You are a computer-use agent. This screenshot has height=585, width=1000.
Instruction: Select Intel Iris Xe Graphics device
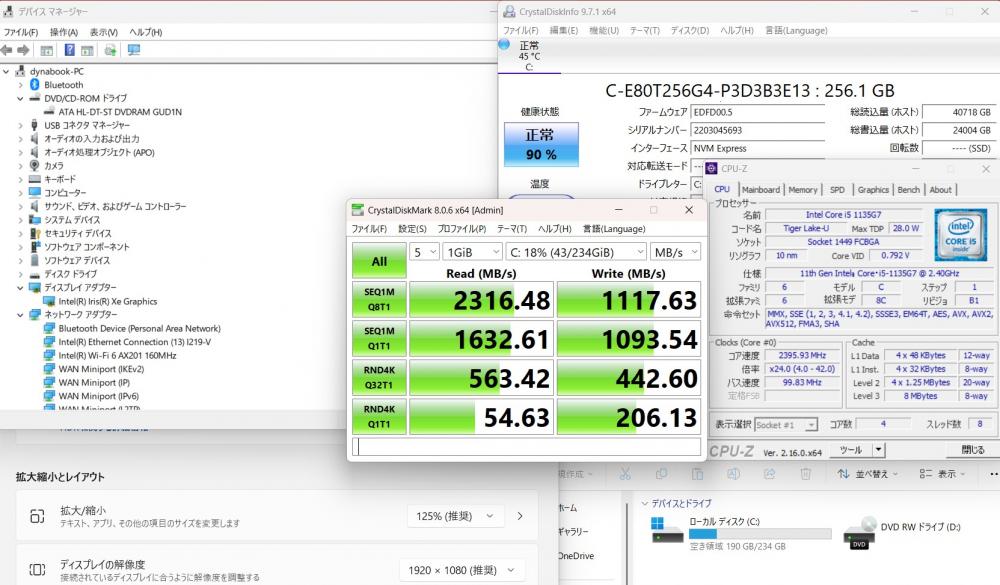(x=107, y=301)
